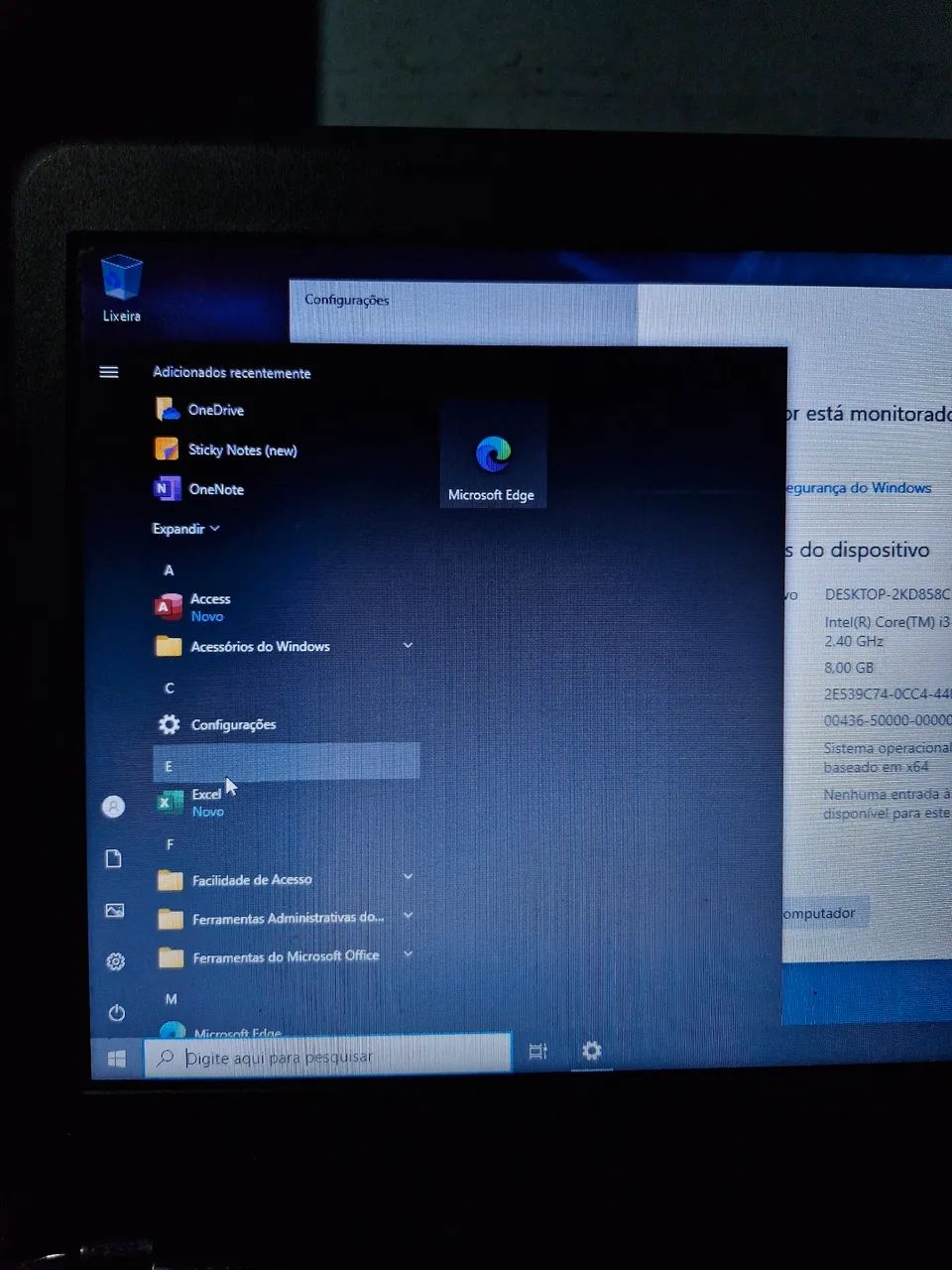Click the Settings gear on the taskbar
The image size is (952, 1270).
coord(592,1050)
